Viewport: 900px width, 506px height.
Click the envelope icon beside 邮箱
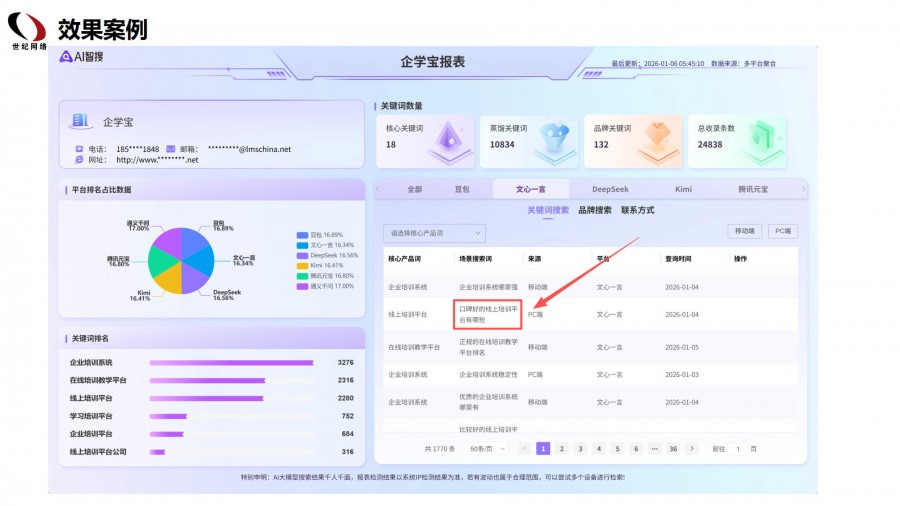click(170, 149)
